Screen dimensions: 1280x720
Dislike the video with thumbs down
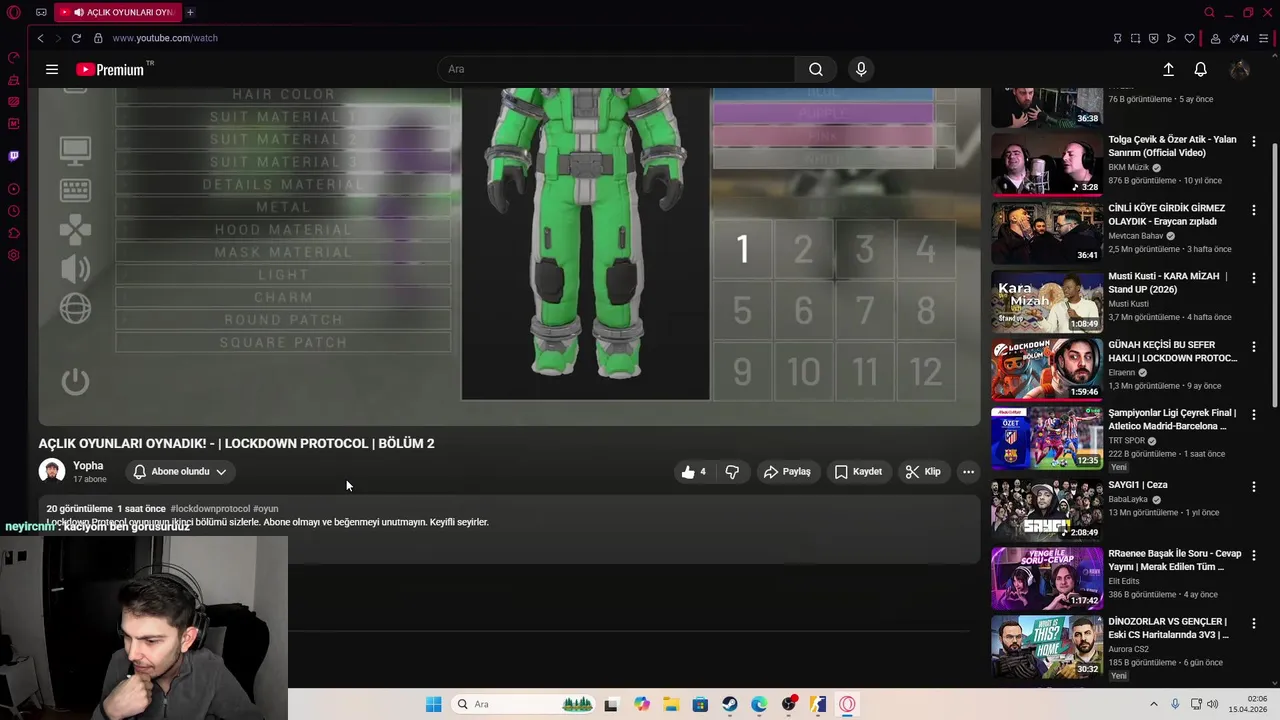[732, 472]
